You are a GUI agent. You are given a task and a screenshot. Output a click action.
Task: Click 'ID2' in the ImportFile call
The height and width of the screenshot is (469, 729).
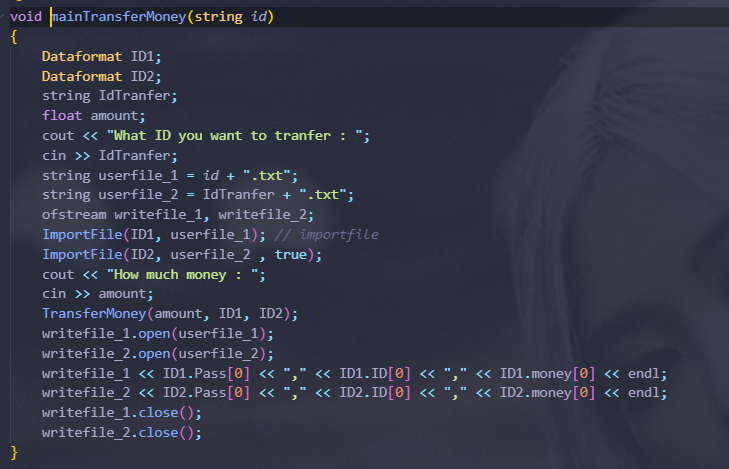tap(142, 254)
